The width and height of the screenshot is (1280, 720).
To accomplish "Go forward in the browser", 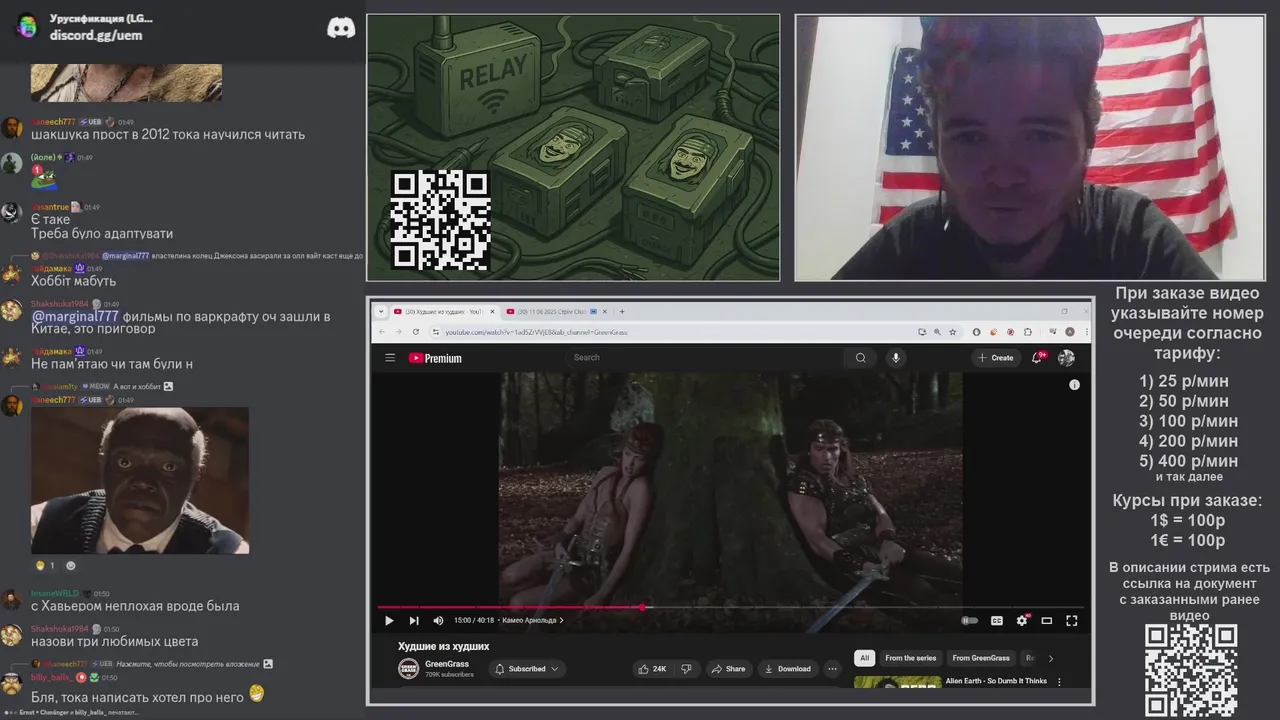I will [x=398, y=332].
